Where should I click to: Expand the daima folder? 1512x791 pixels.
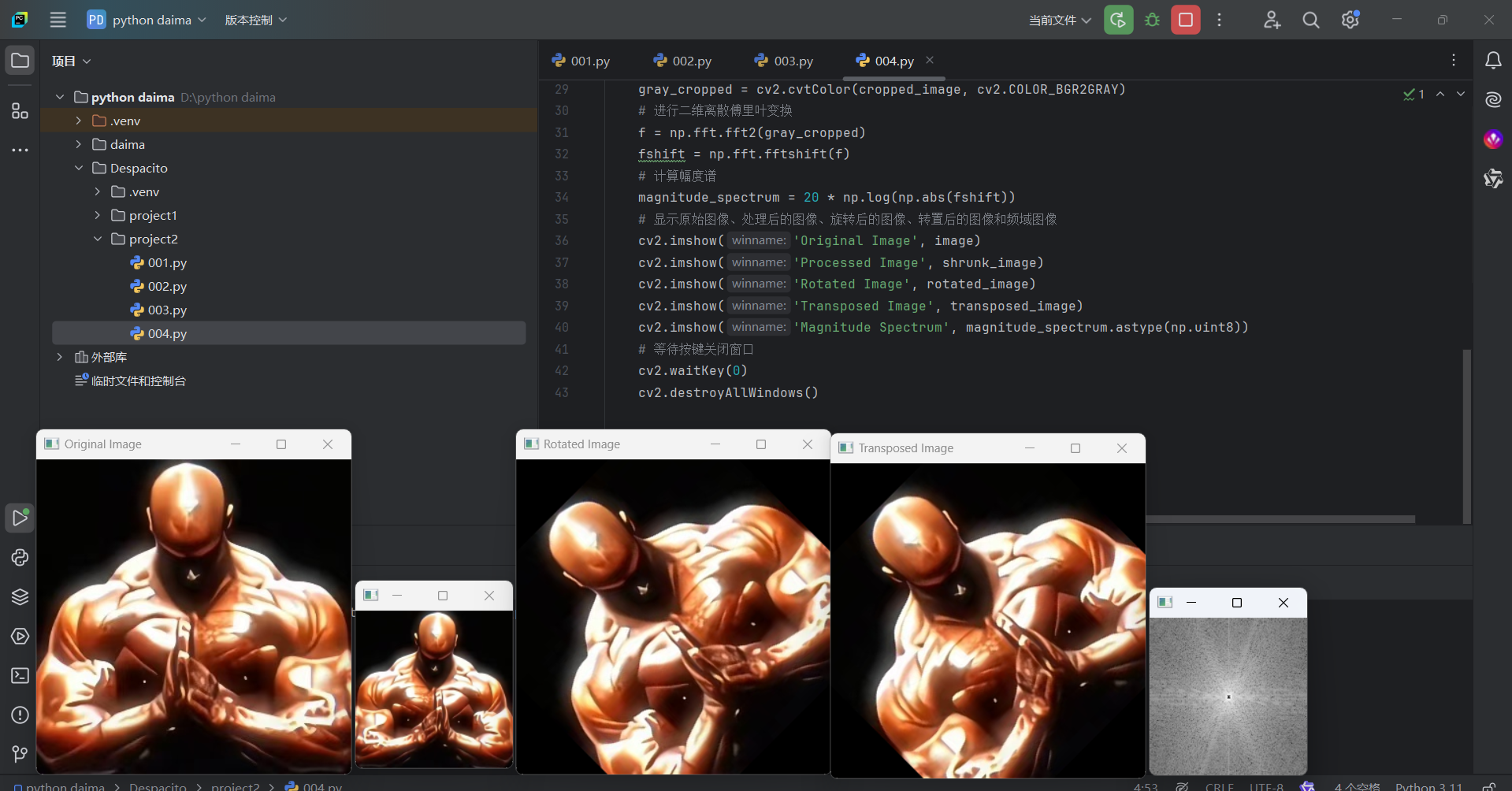pos(79,144)
